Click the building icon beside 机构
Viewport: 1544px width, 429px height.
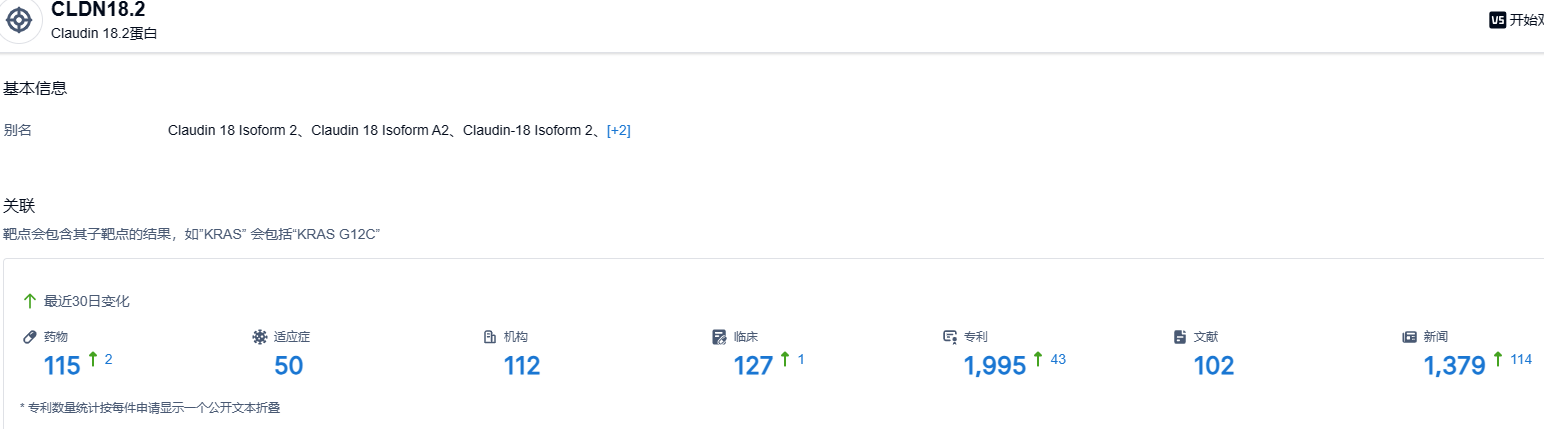coord(490,337)
